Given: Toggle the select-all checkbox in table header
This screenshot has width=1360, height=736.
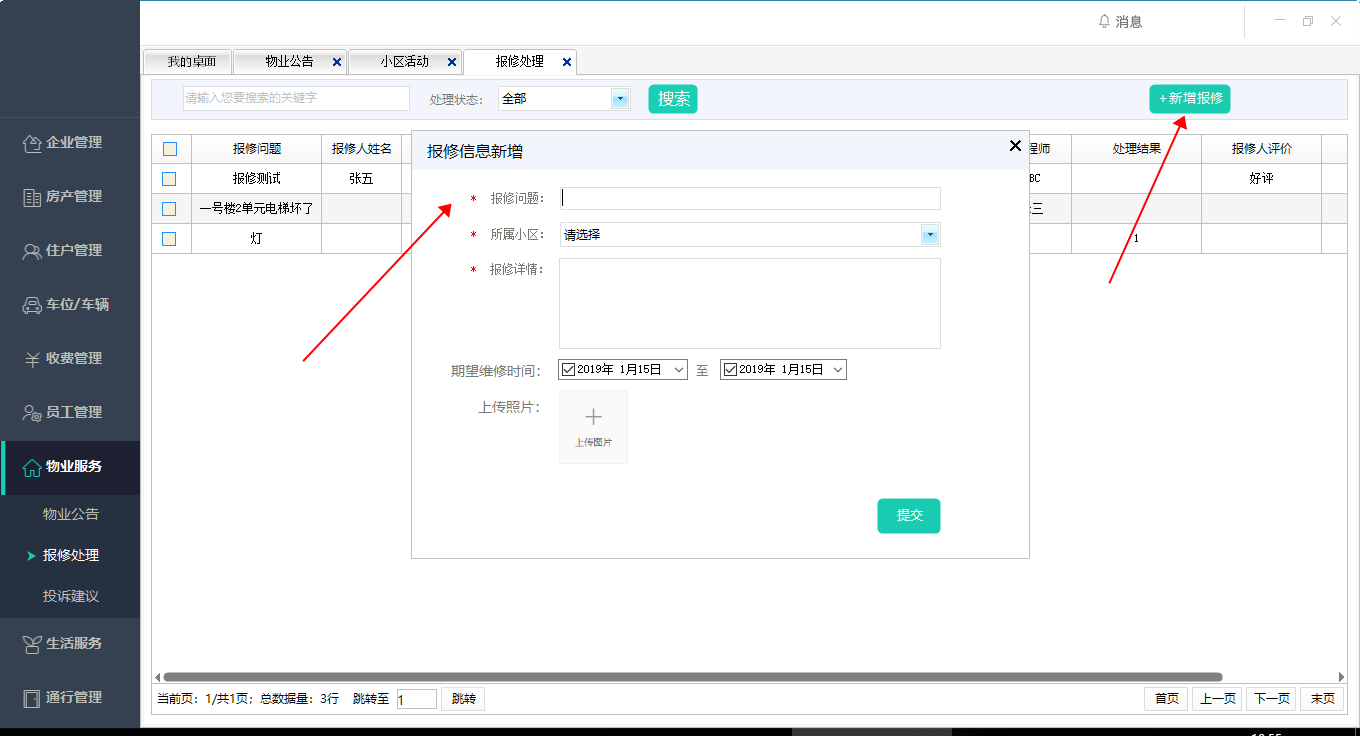Looking at the screenshot, I should point(169,149).
